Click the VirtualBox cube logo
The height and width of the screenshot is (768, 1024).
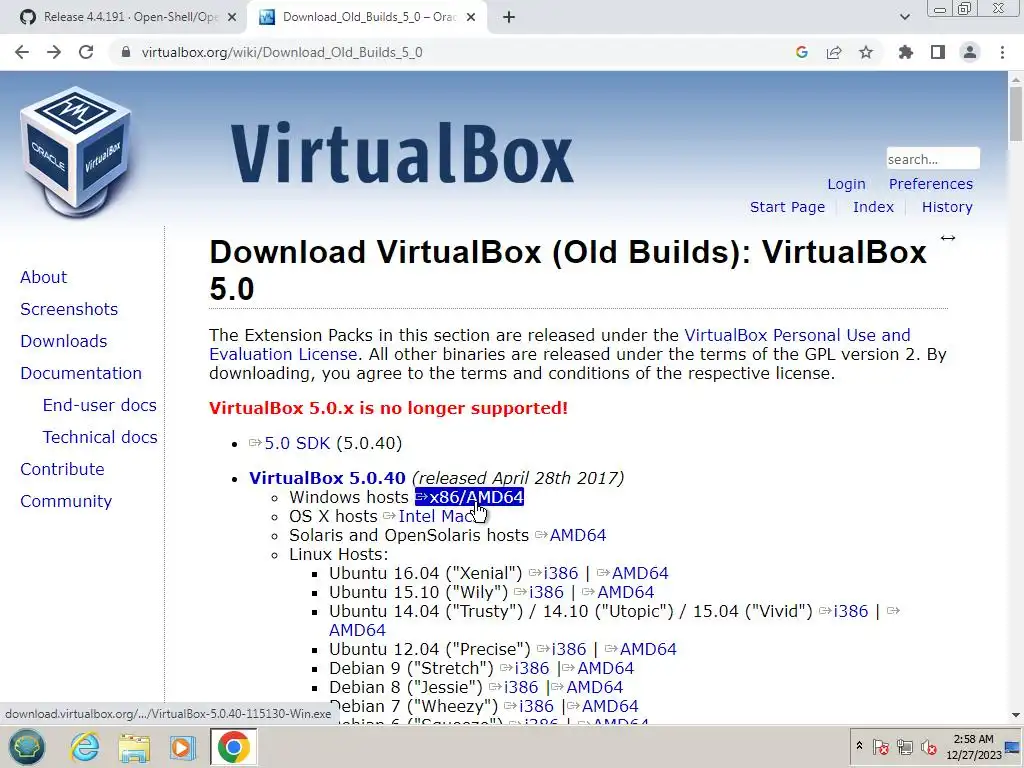(x=76, y=152)
